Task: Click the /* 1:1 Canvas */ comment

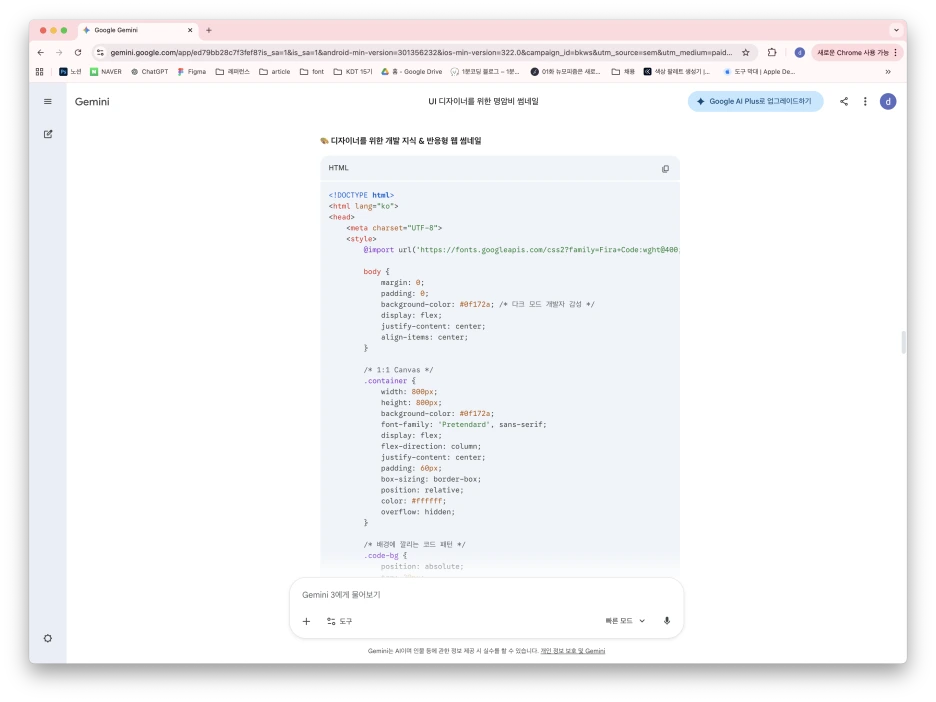Action: pos(398,370)
